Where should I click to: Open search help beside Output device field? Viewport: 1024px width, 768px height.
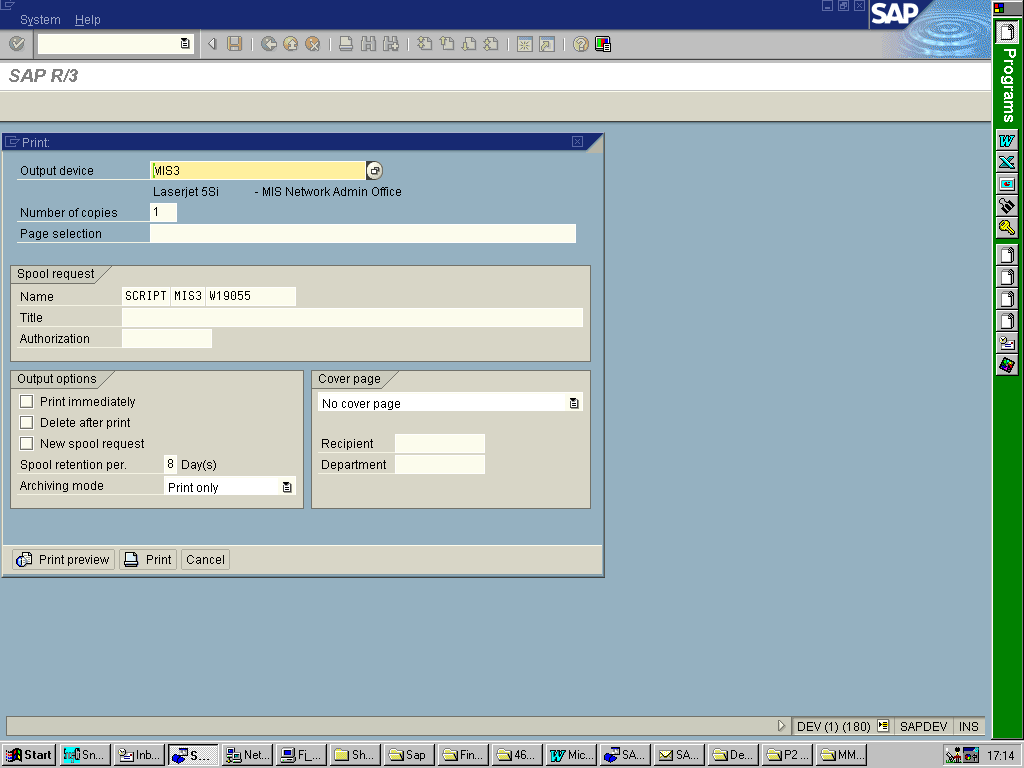(x=374, y=170)
